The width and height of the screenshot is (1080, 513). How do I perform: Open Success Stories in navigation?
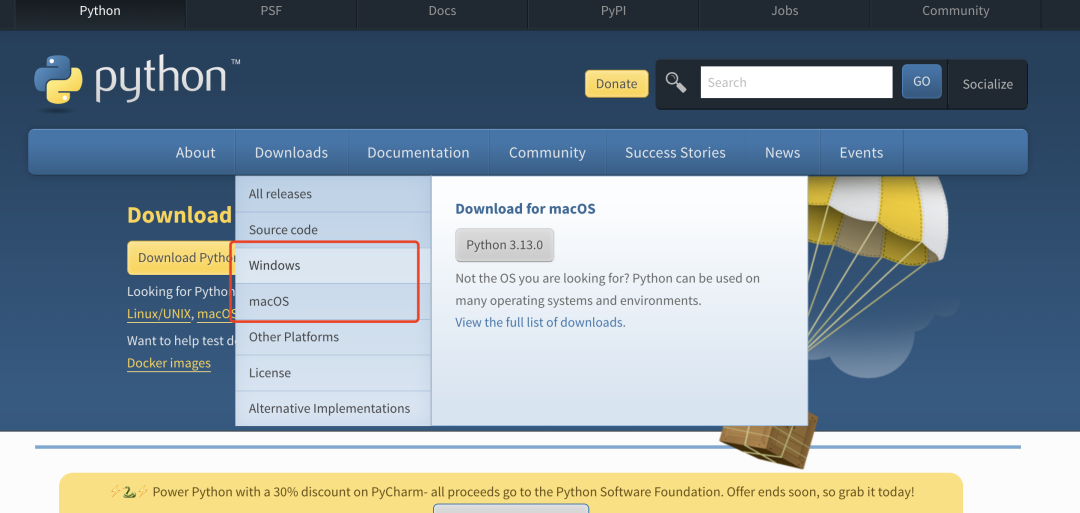(675, 152)
